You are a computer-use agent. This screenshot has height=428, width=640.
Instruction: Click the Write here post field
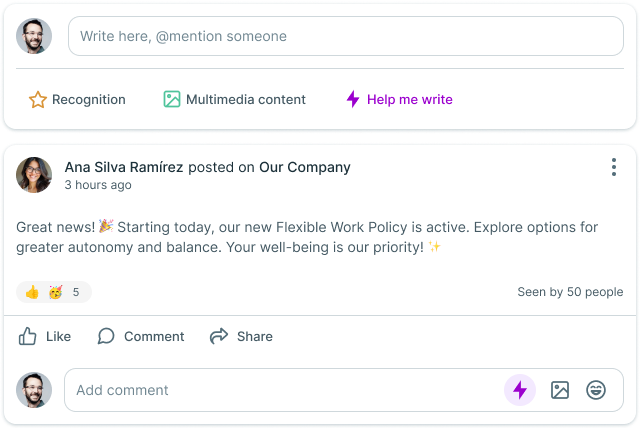pos(345,36)
